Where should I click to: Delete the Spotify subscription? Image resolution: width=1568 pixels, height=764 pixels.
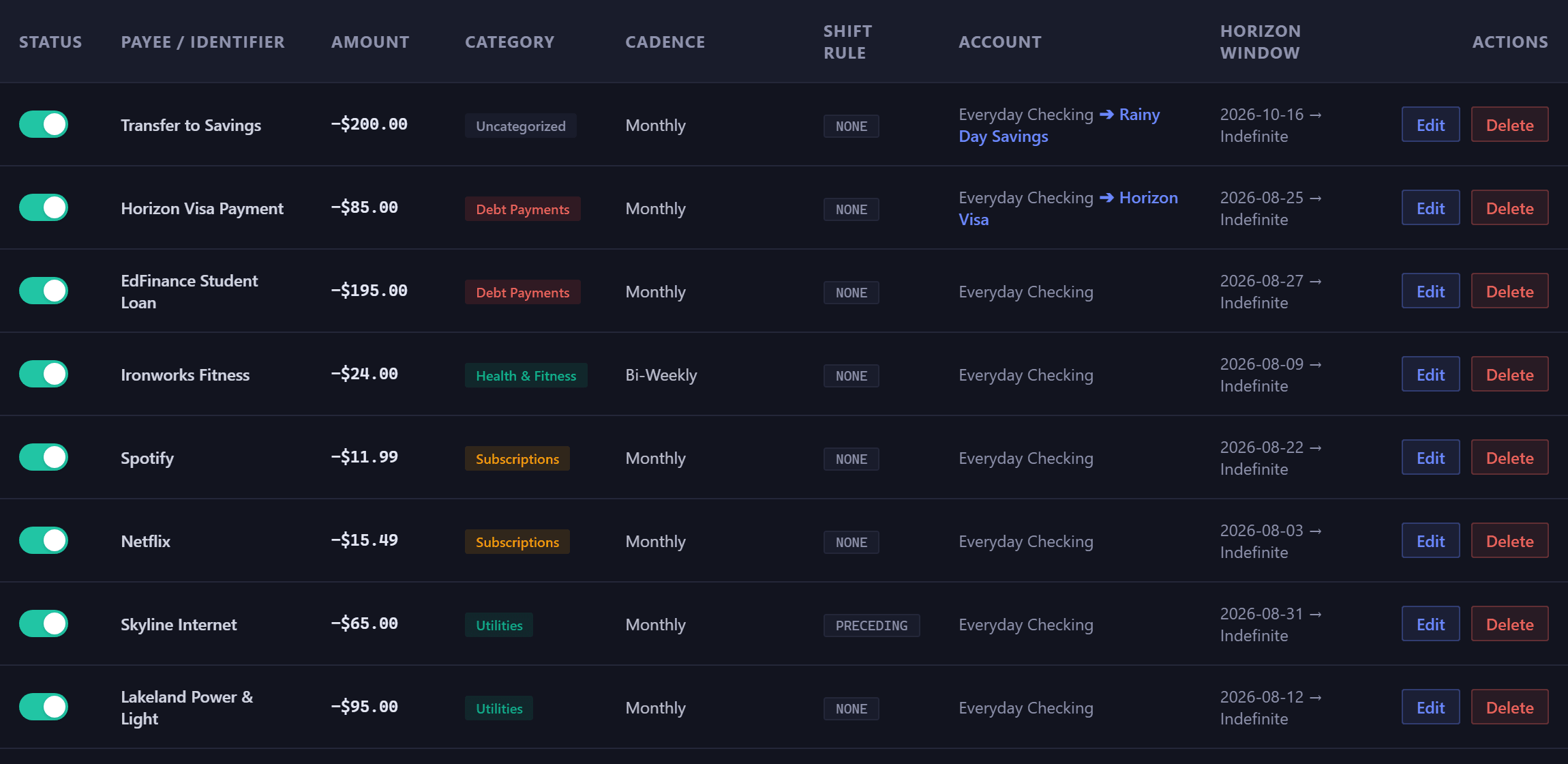(x=1509, y=457)
